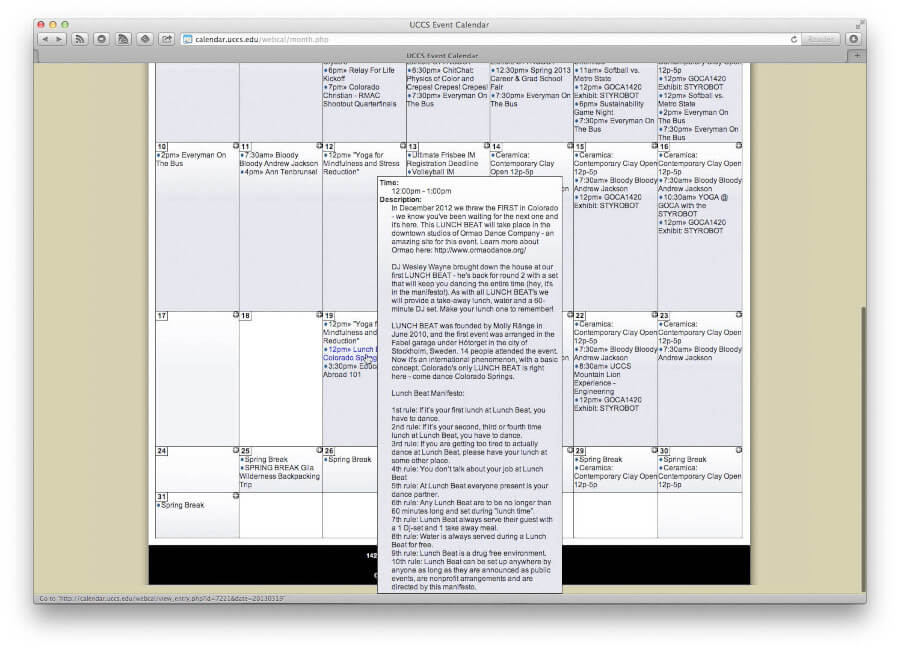Click the add-entry icon on day 30
Screen dimensions: 900x652
(739, 450)
